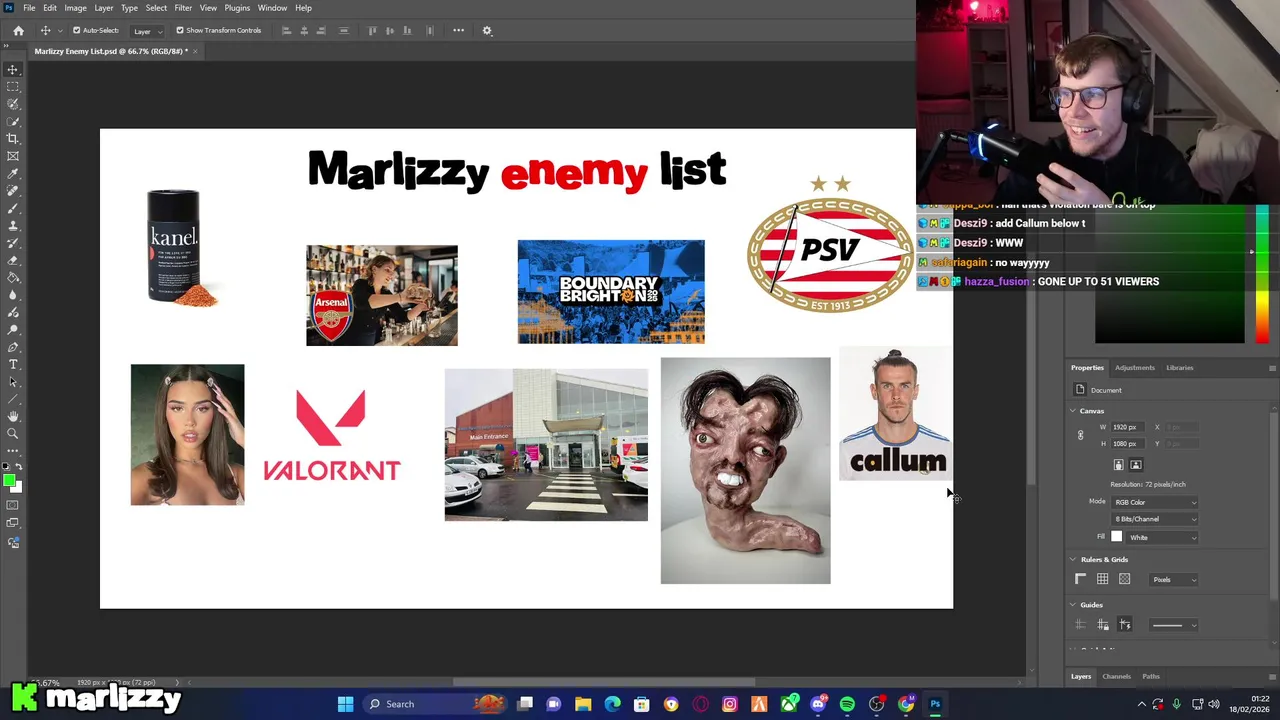Screen dimensions: 1280x720
Task: Collapse the Guides section
Action: pyautogui.click(x=1073, y=605)
